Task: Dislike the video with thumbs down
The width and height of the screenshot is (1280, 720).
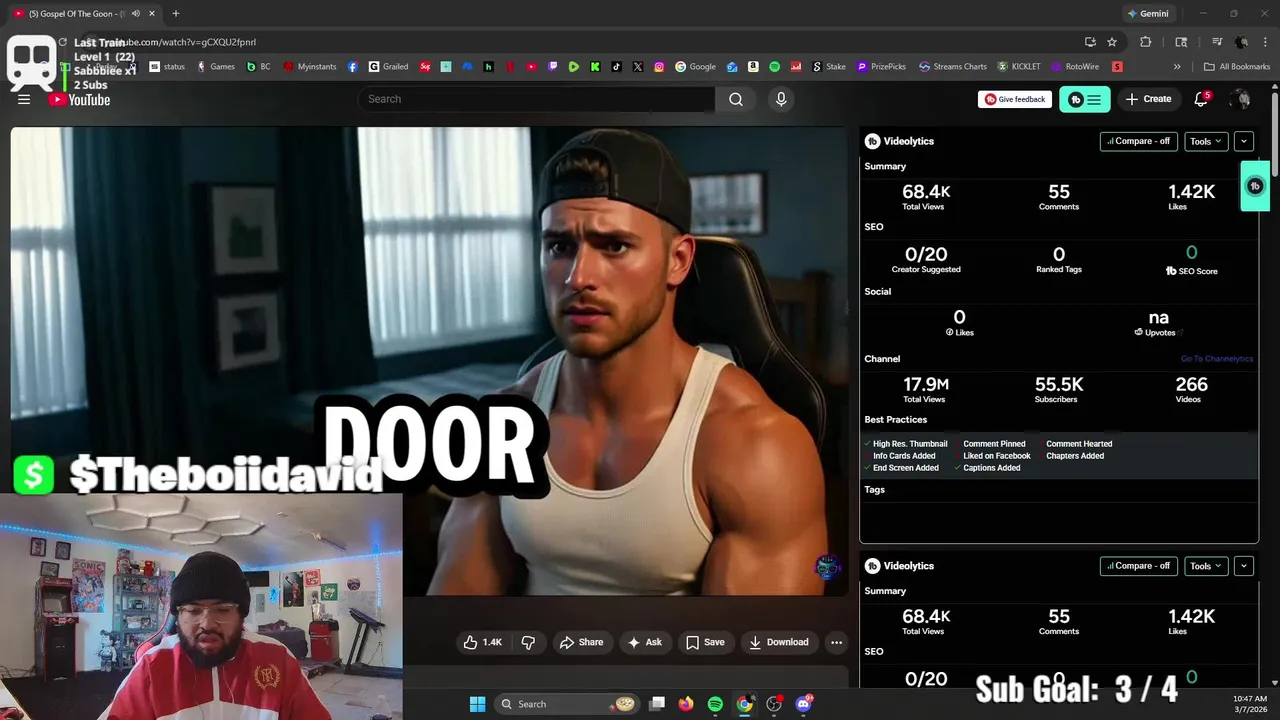Action: (528, 642)
